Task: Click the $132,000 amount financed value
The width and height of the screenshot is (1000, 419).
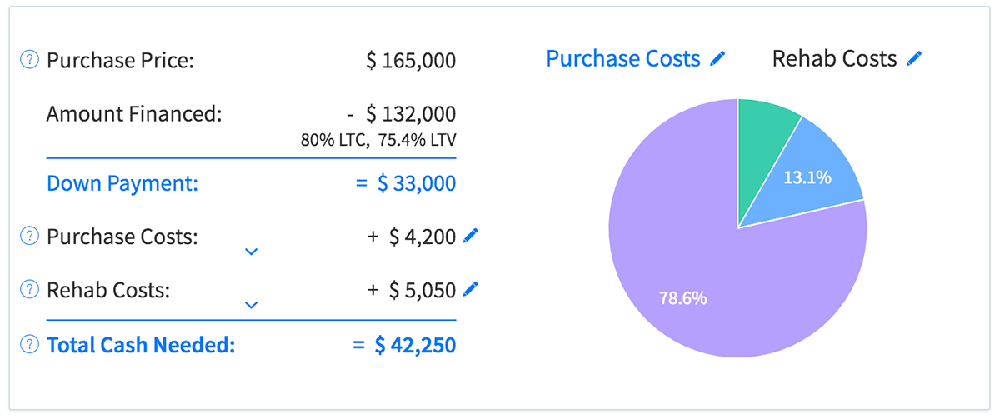Action: (411, 114)
